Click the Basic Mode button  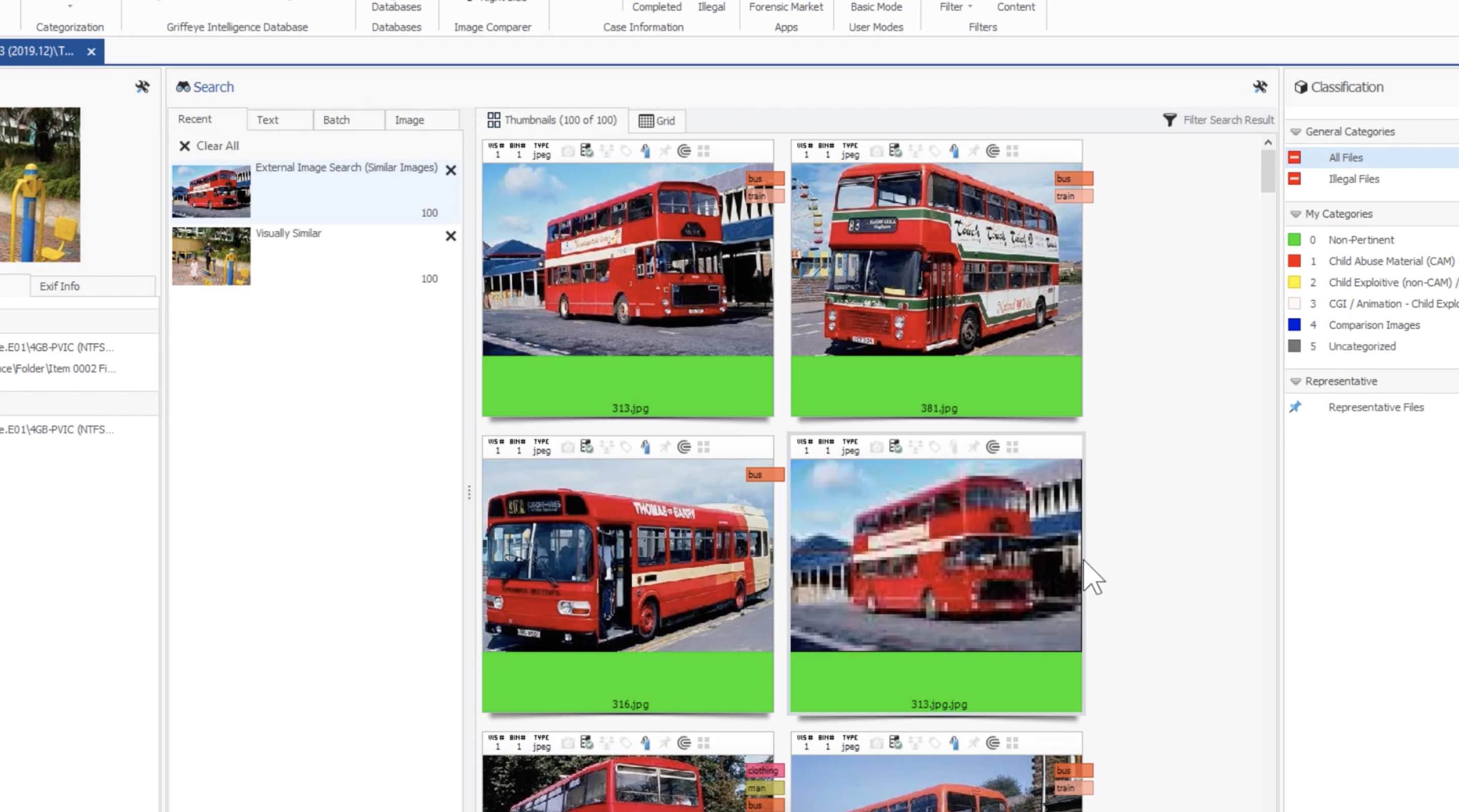876,7
